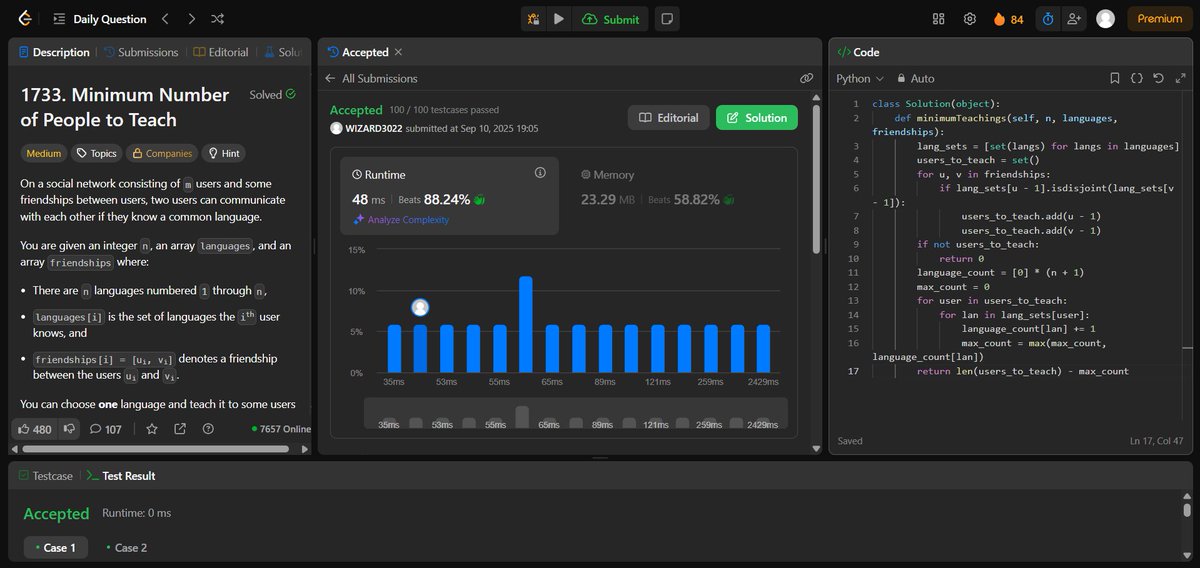
Task: Go to next question arrow
Action: click(192, 19)
